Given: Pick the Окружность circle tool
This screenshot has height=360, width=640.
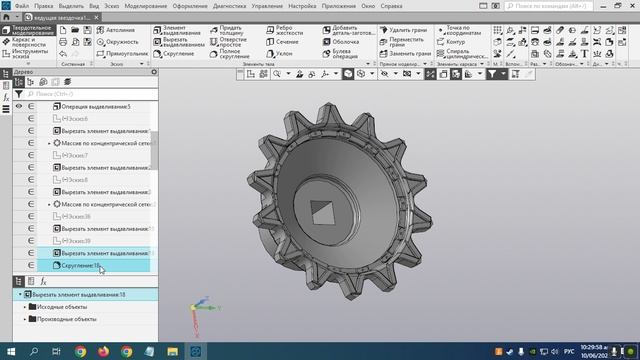Looking at the screenshot, I should (x=118, y=42).
